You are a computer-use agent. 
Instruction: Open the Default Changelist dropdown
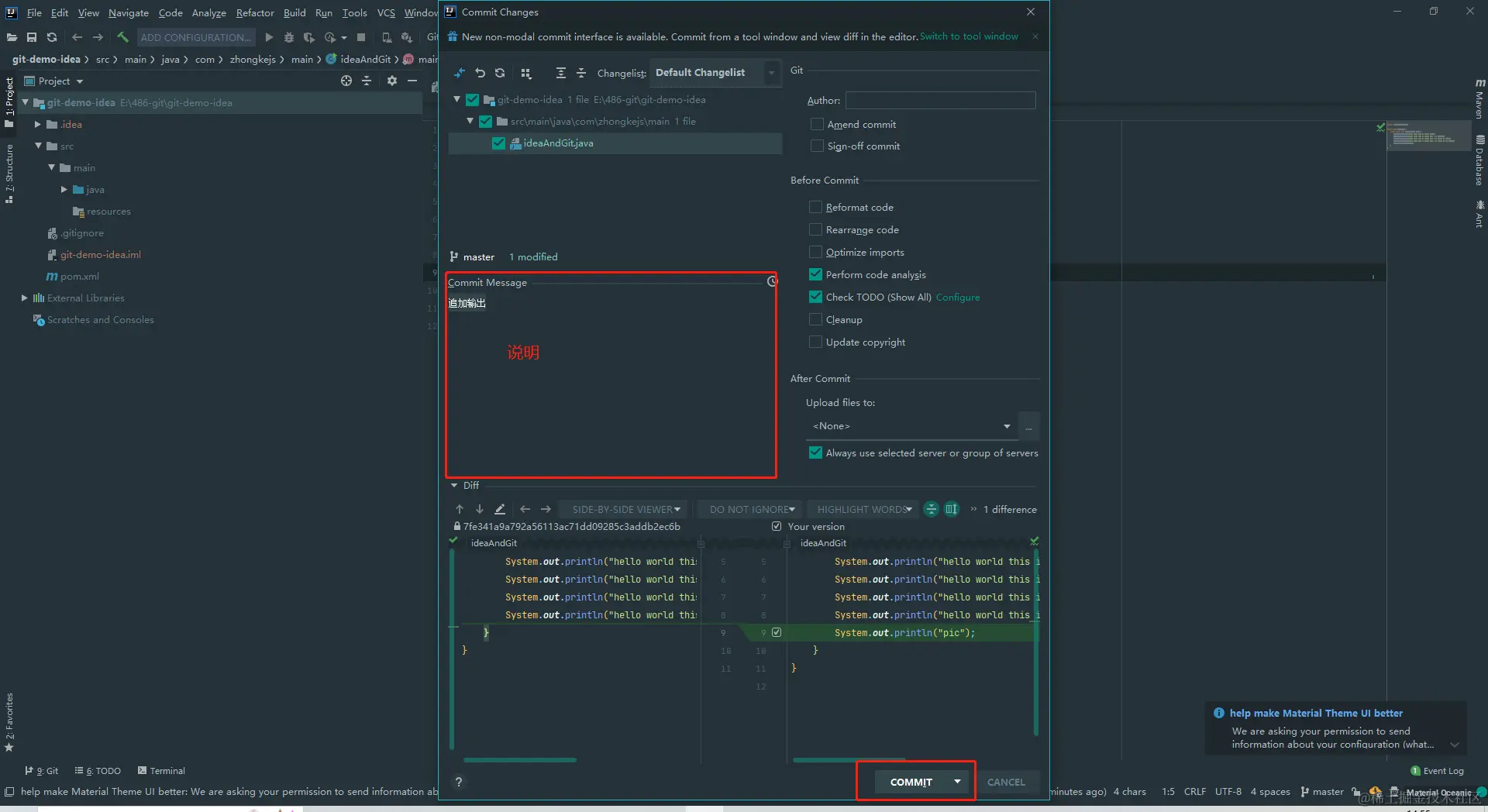(715, 72)
